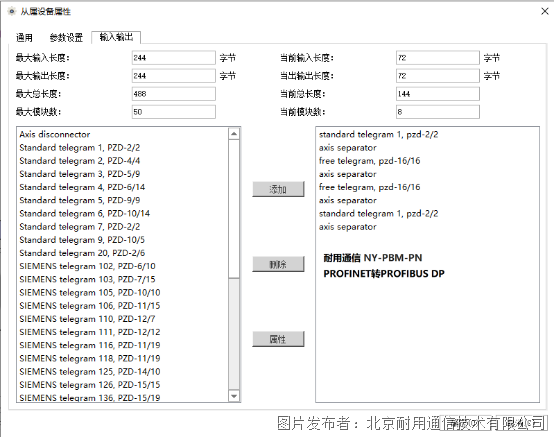Click the scrollbar down arrow in module list
The width and height of the screenshot is (554, 437).
pos(234,396)
